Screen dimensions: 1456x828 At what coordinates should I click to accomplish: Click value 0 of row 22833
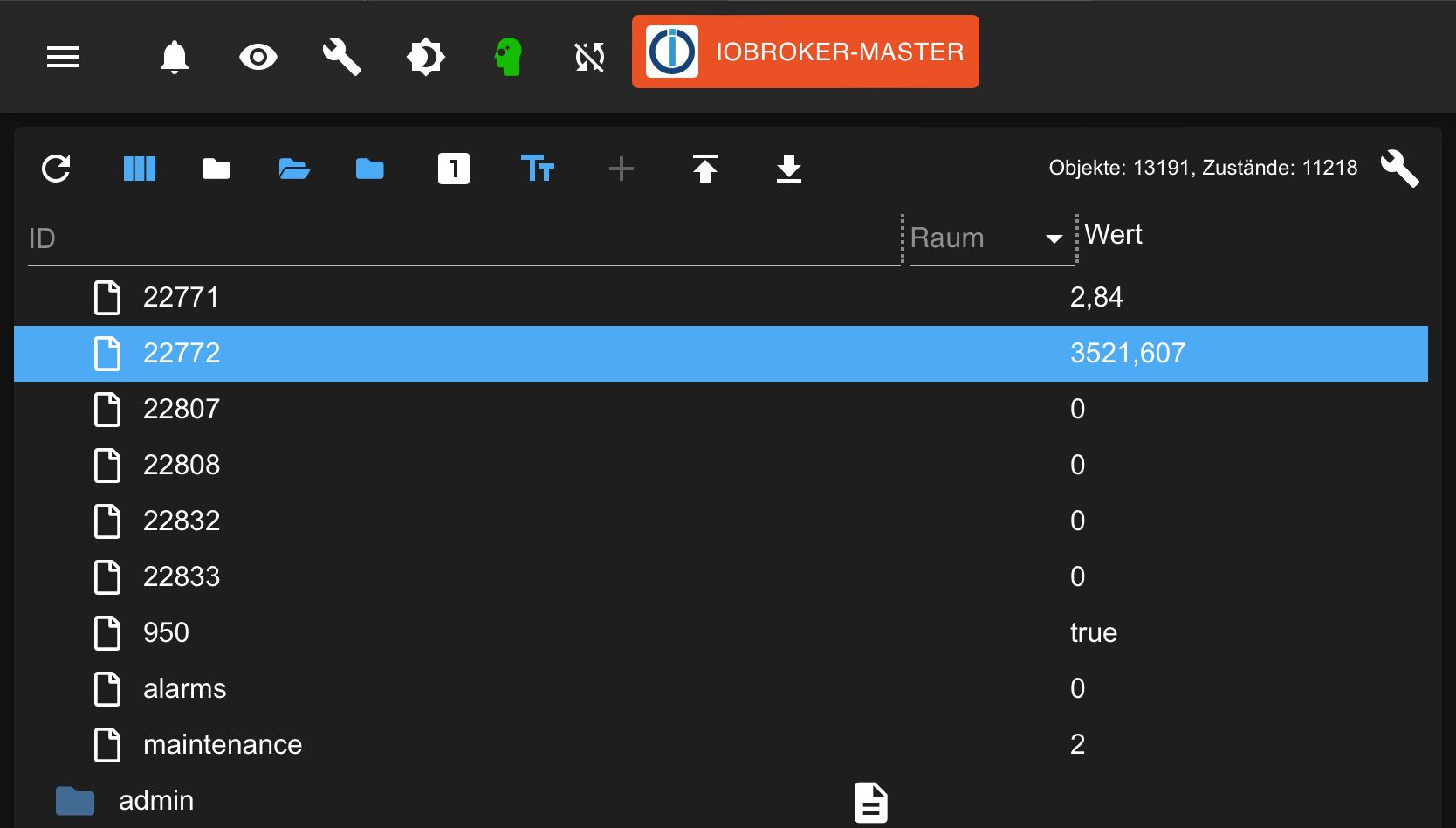point(1078,577)
